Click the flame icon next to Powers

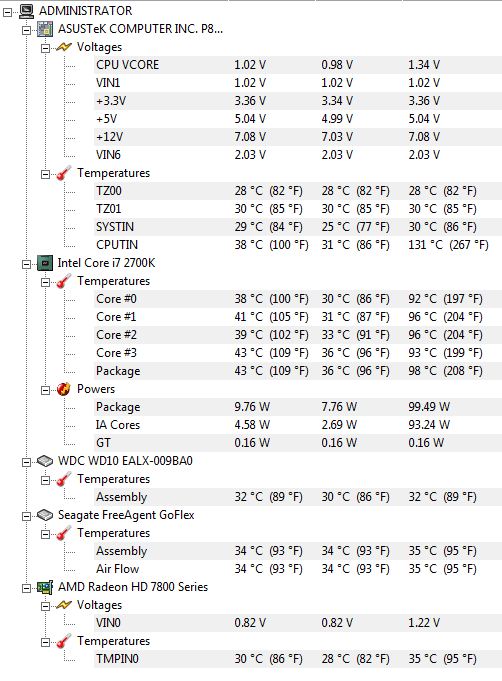64,389
